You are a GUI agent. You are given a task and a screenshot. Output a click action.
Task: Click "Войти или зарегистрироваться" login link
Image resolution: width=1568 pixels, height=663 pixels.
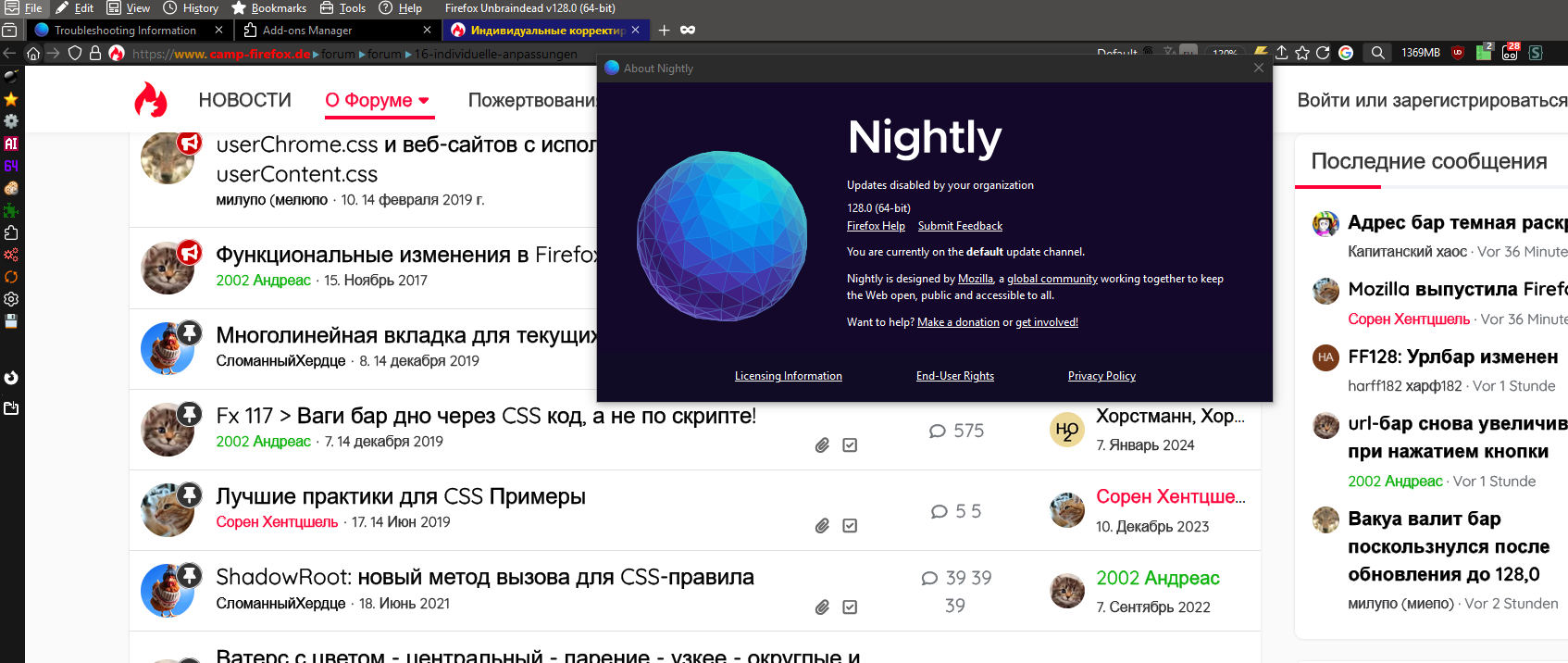point(1432,100)
